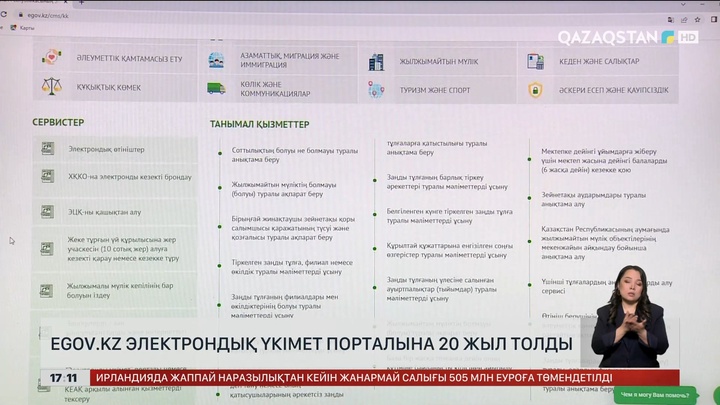The height and width of the screenshot is (405, 720).
Task: Click icon beside Жеке тұрғын үй құрылысына service
Action: [47, 248]
